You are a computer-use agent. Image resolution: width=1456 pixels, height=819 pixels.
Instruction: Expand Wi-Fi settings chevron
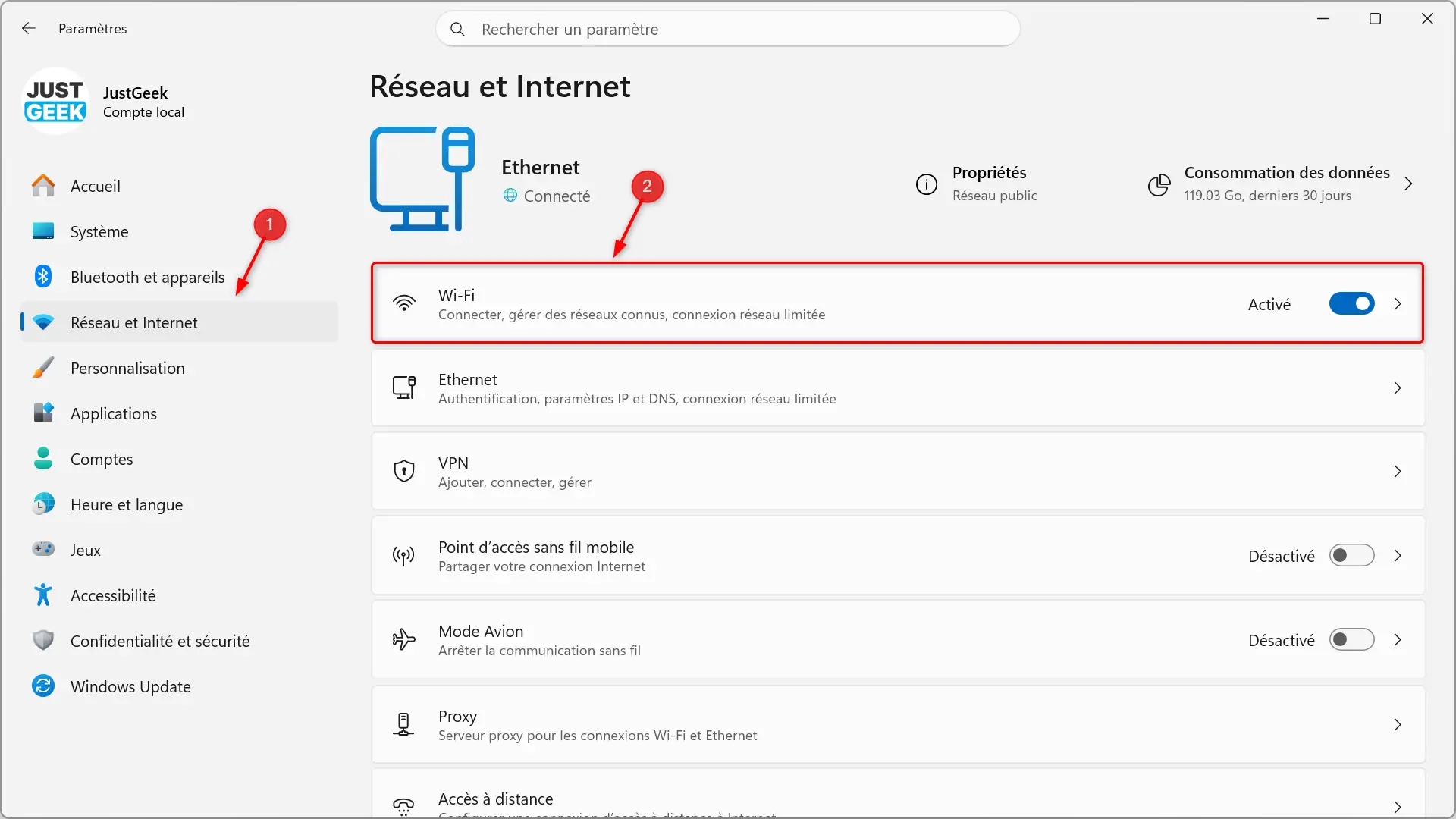[1398, 304]
